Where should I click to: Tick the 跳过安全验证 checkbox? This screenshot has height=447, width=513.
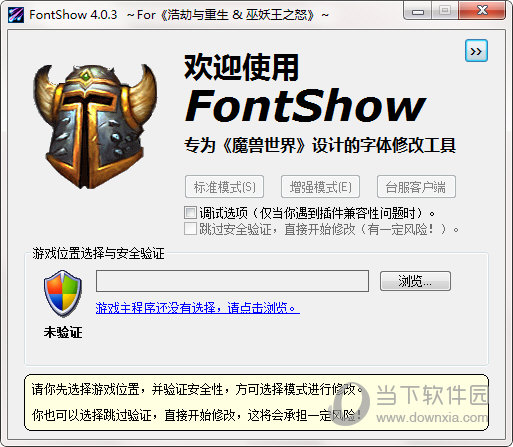(x=190, y=229)
